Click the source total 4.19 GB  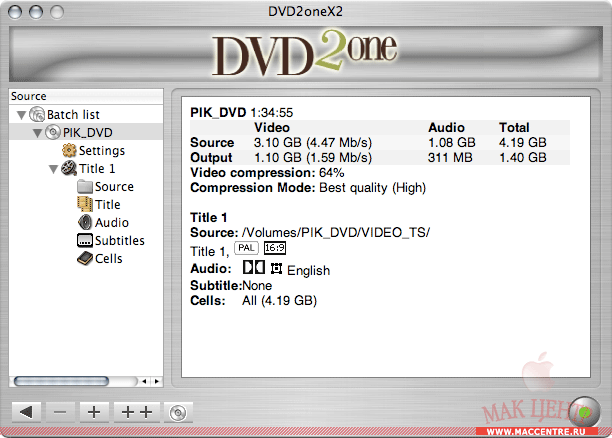523,142
